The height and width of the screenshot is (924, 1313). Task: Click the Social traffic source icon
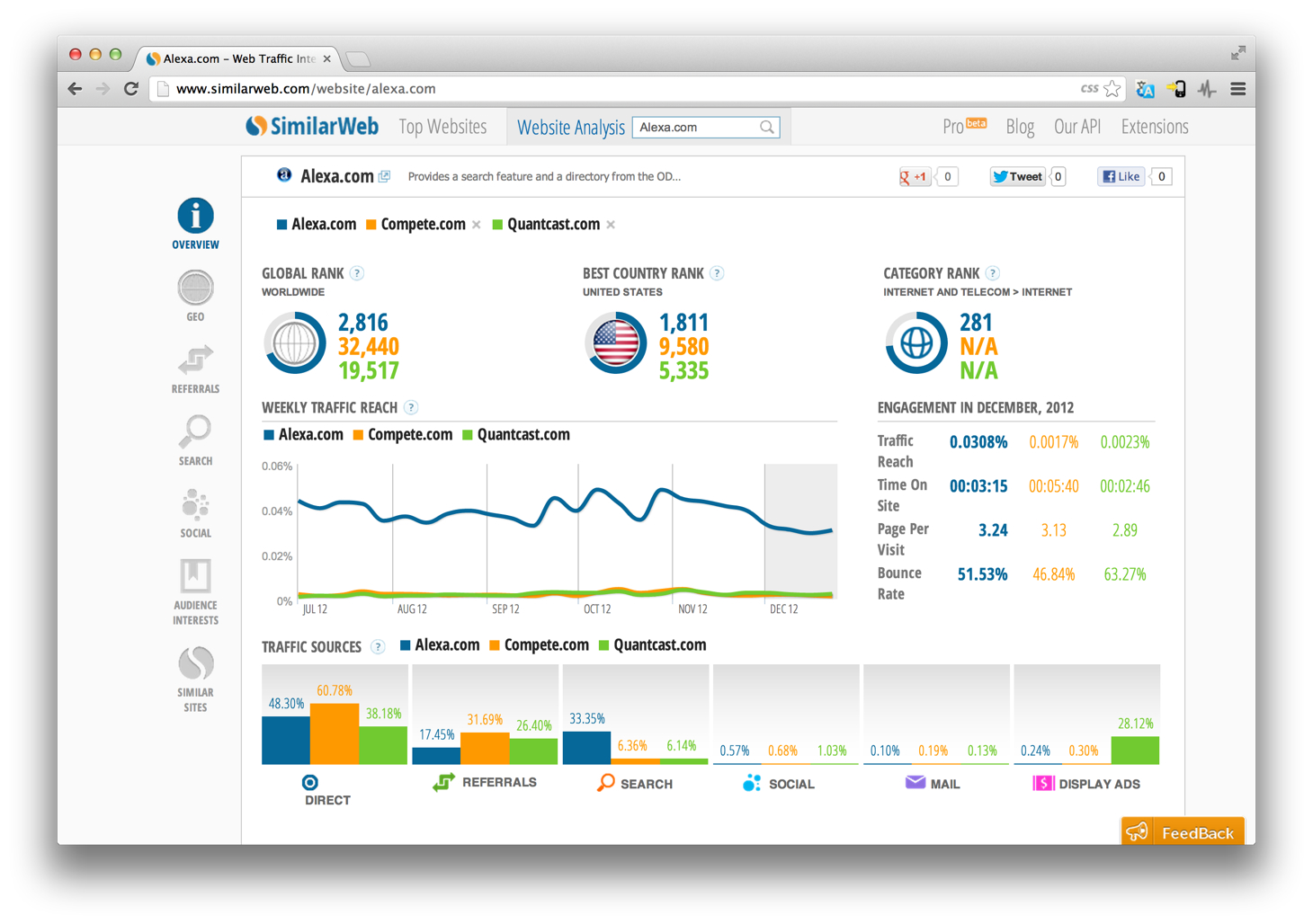(x=752, y=783)
